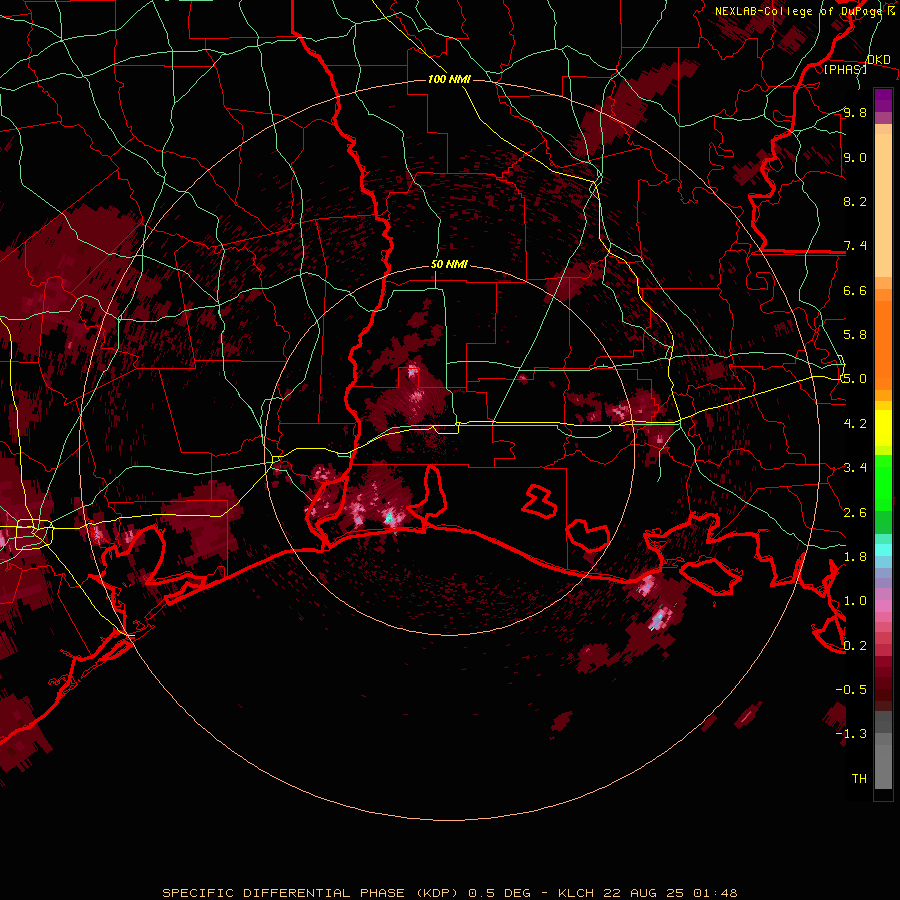This screenshot has width=900, height=900.
Task: Click the 'TH' threshold label on the scale
Action: click(x=859, y=779)
